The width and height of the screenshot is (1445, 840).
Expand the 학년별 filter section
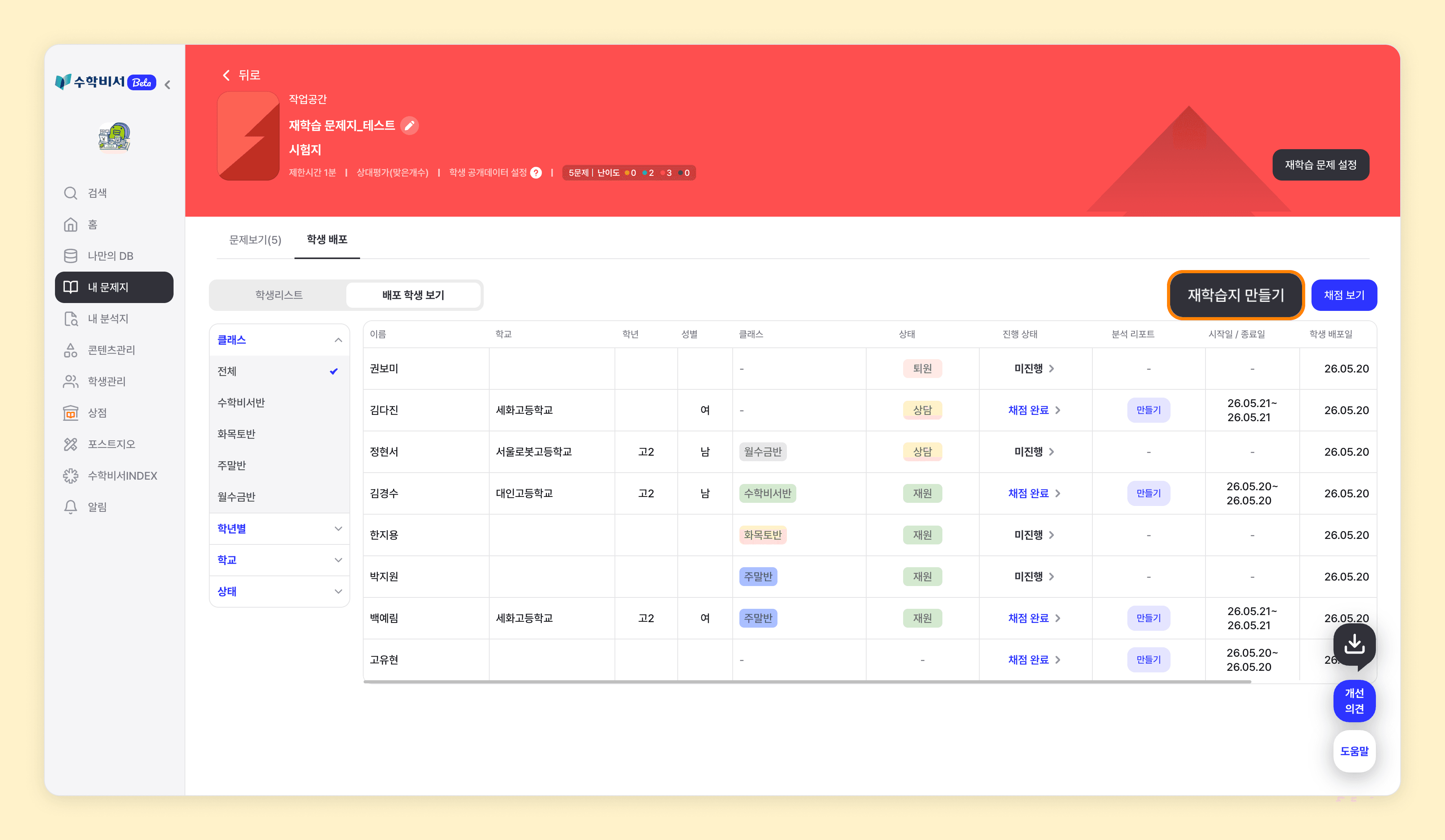click(279, 528)
